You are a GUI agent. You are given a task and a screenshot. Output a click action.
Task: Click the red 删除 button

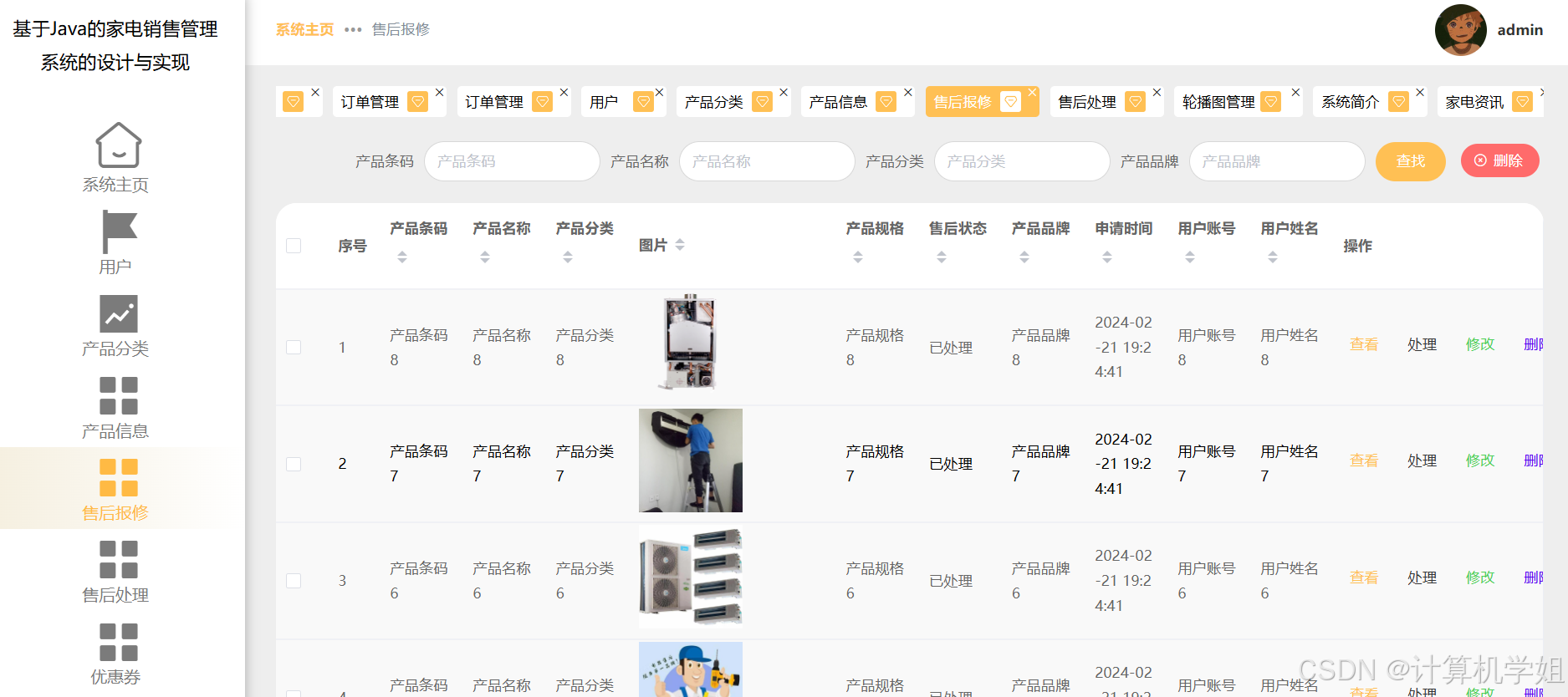click(x=1500, y=160)
